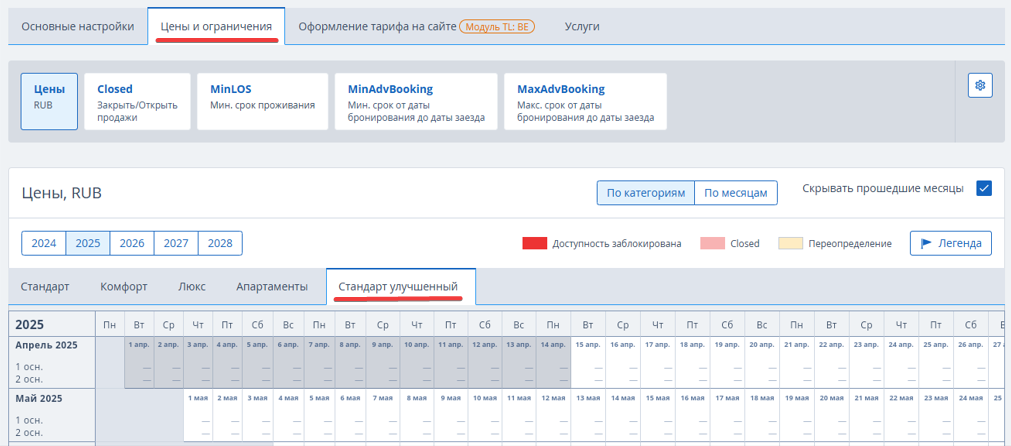
Task: Switch view to По категориям
Action: [645, 193]
